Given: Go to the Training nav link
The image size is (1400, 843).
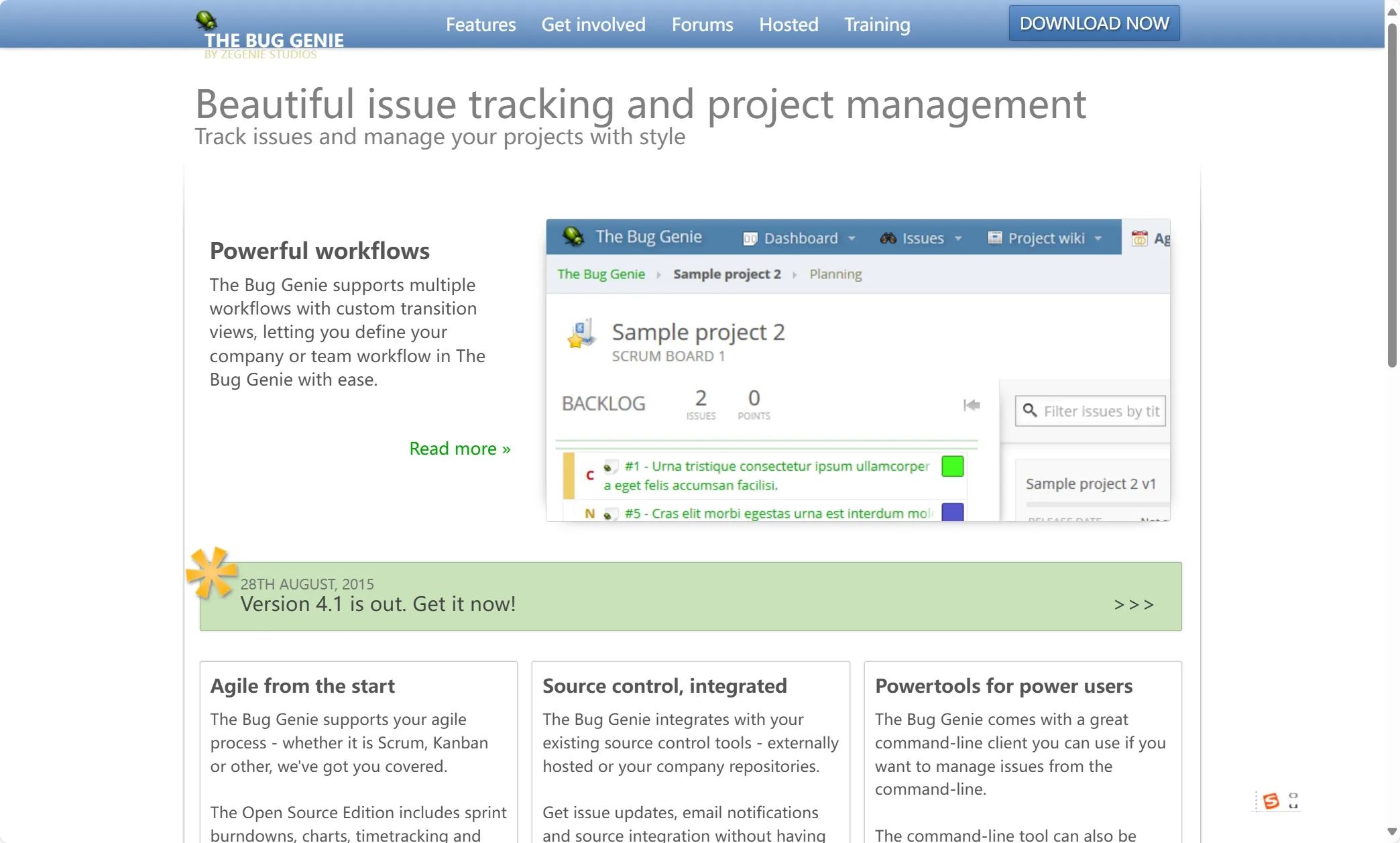Looking at the screenshot, I should tap(877, 24).
